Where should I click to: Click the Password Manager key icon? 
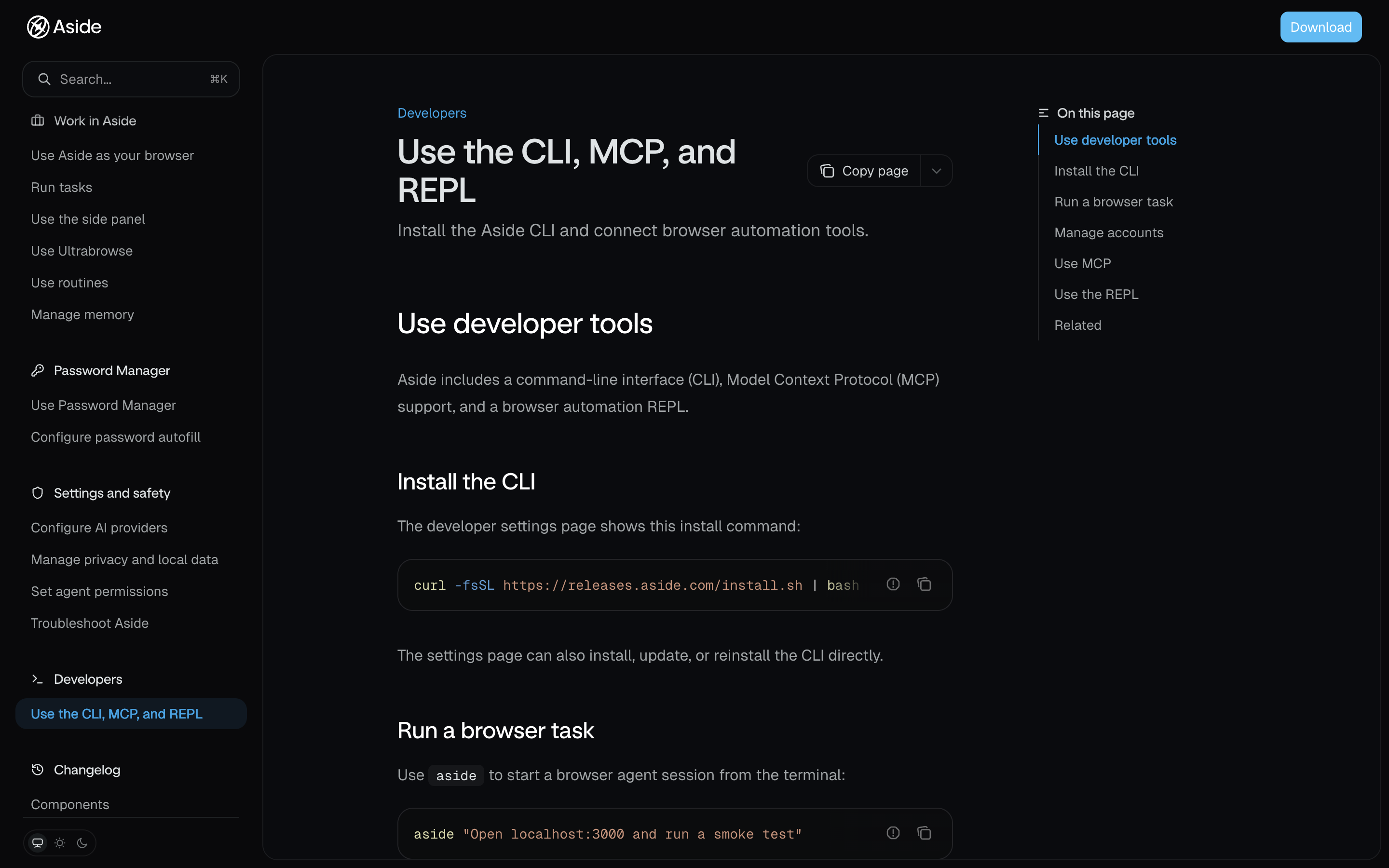(x=37, y=370)
